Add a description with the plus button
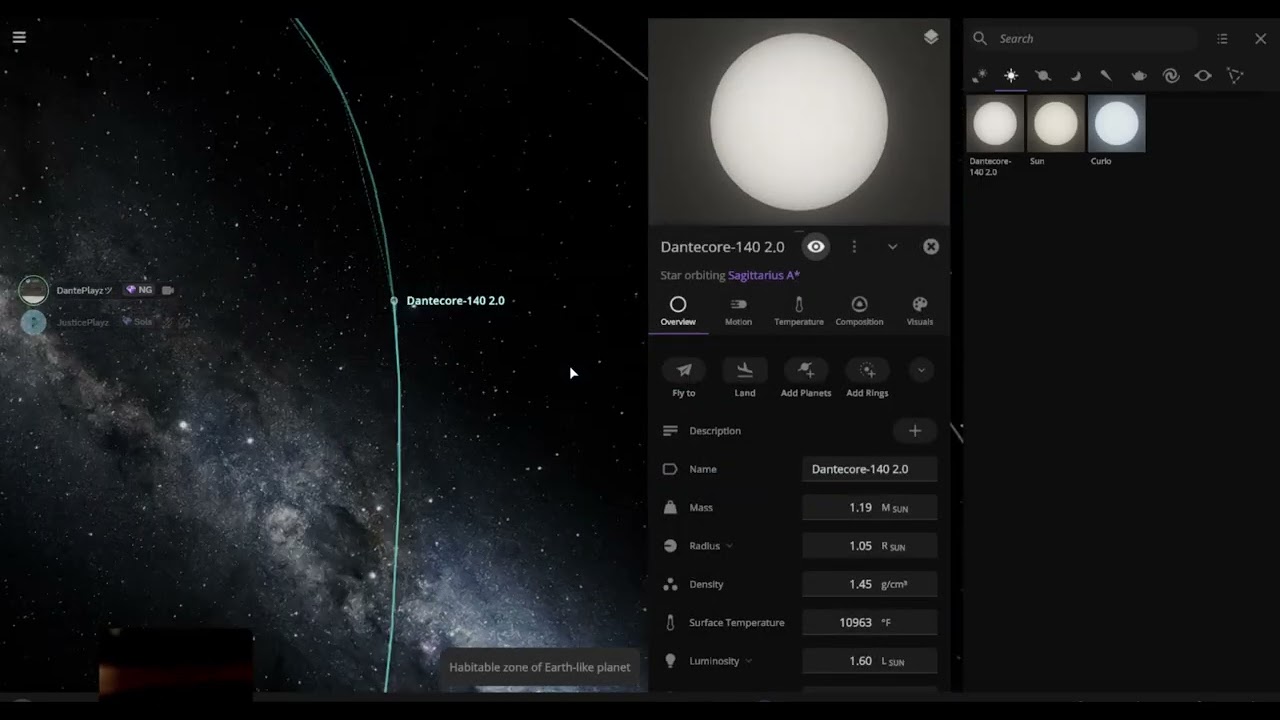This screenshot has width=1280, height=720. (x=914, y=431)
